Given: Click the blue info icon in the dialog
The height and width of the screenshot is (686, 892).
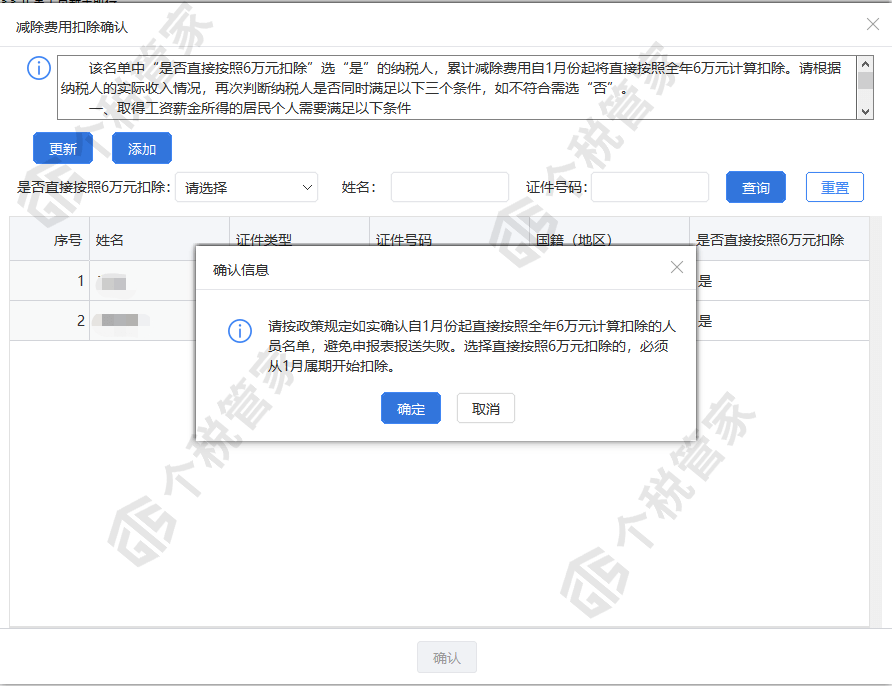Looking at the screenshot, I should (x=240, y=330).
